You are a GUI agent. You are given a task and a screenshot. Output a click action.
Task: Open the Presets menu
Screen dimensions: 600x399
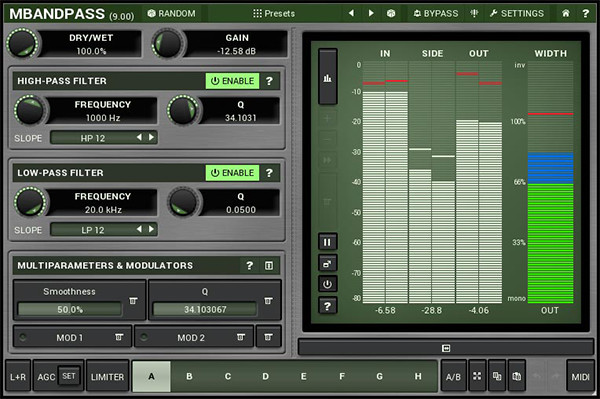(274, 13)
